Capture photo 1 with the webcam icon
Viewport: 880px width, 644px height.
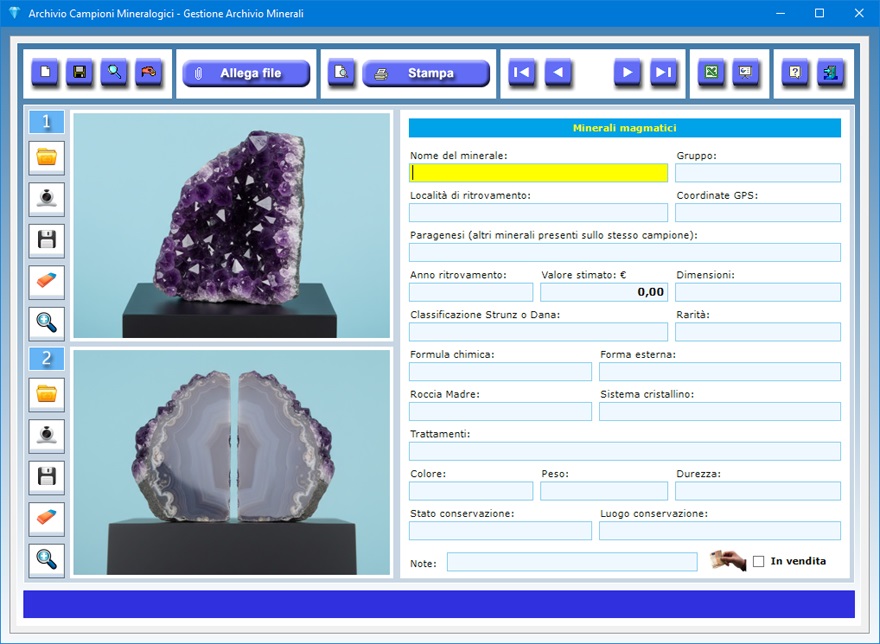click(47, 199)
